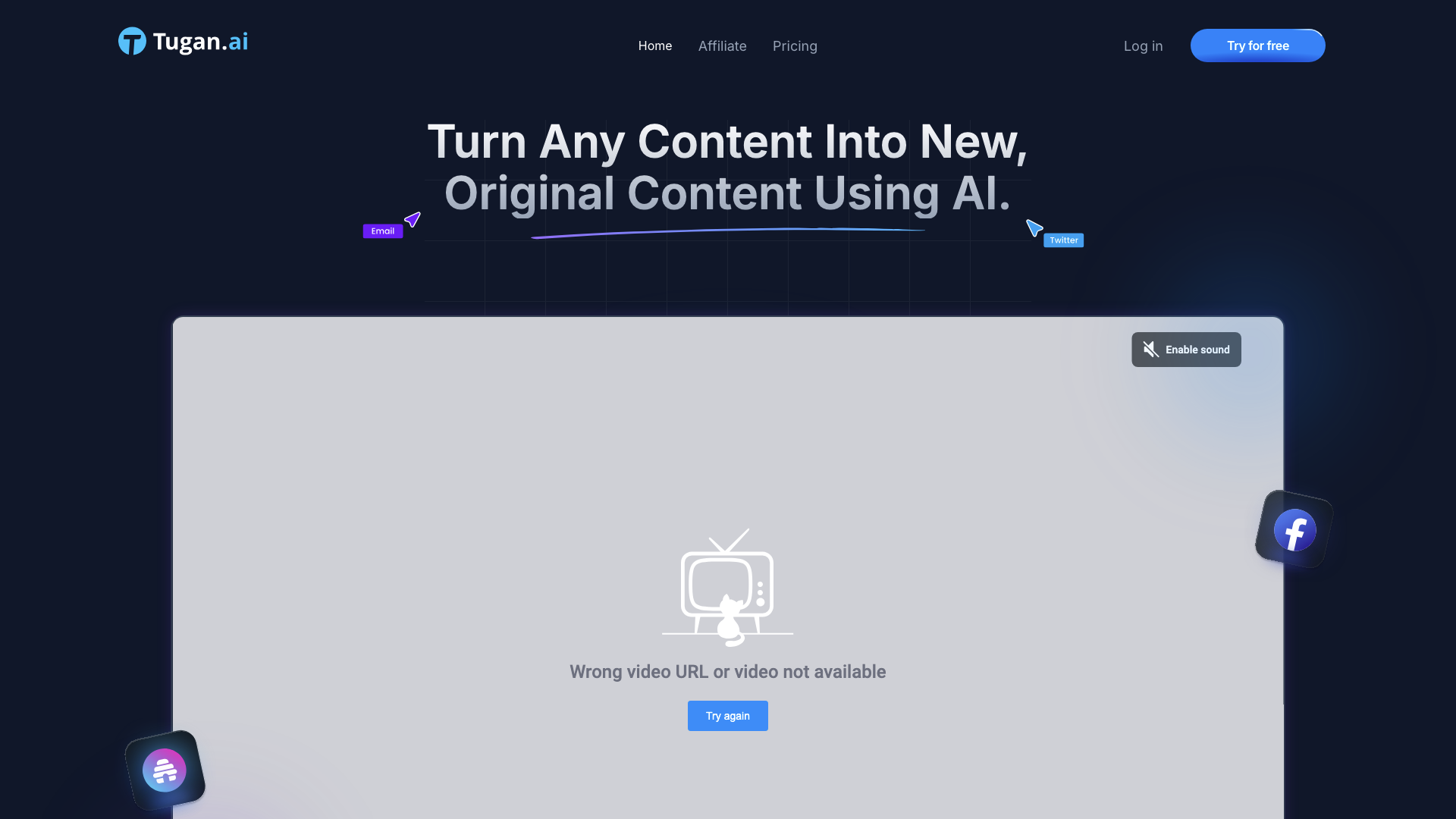Toggle sound using Enable sound button
Image resolution: width=1456 pixels, height=819 pixels.
[x=1186, y=349]
